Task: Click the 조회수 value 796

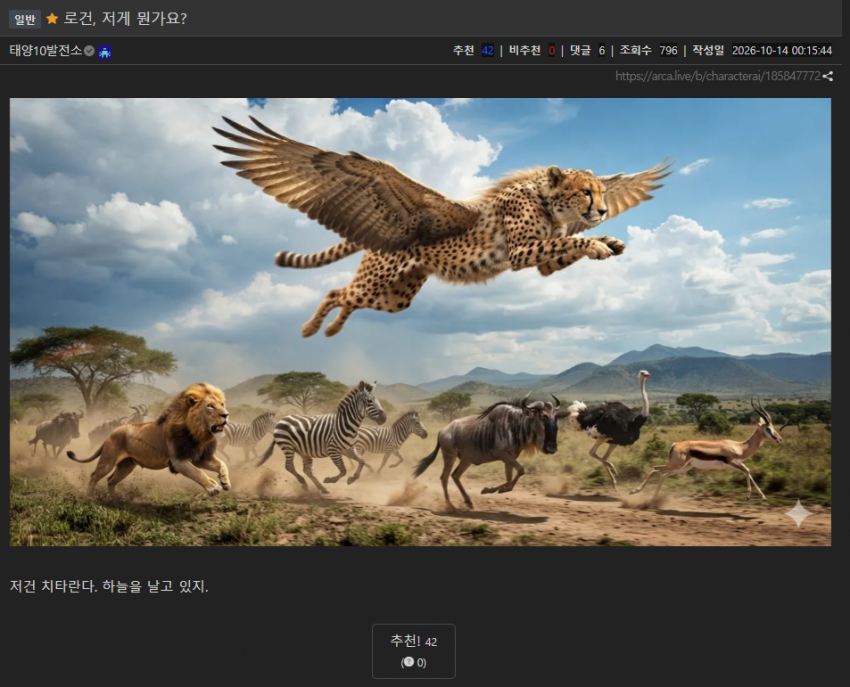Action: coord(668,50)
